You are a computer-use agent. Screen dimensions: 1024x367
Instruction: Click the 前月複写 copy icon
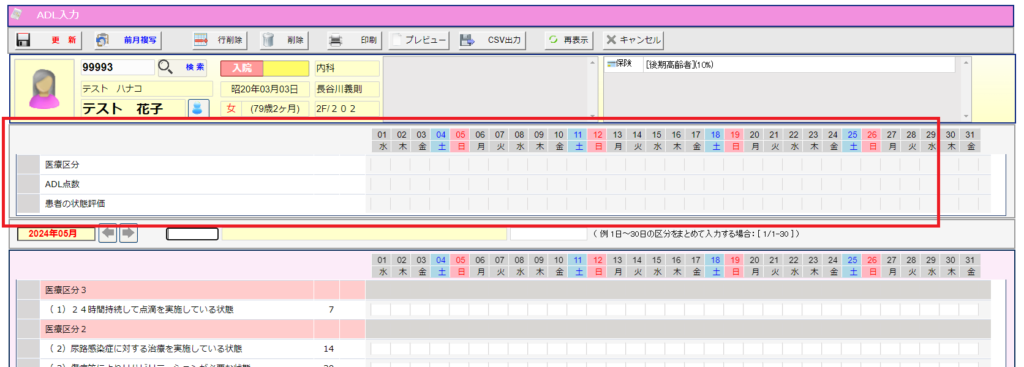coord(104,40)
